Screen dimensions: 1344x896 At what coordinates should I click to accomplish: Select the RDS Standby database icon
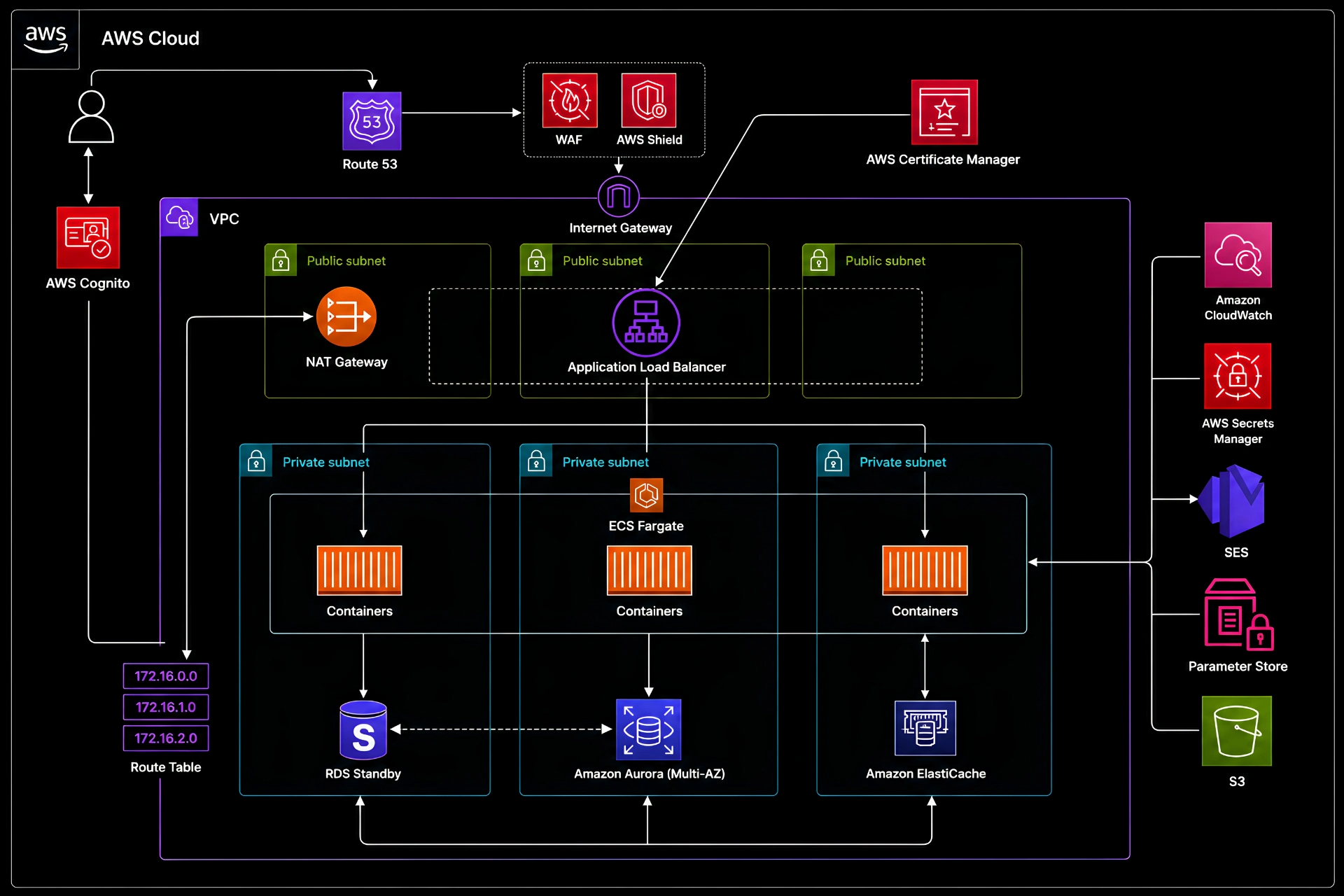coord(363,730)
